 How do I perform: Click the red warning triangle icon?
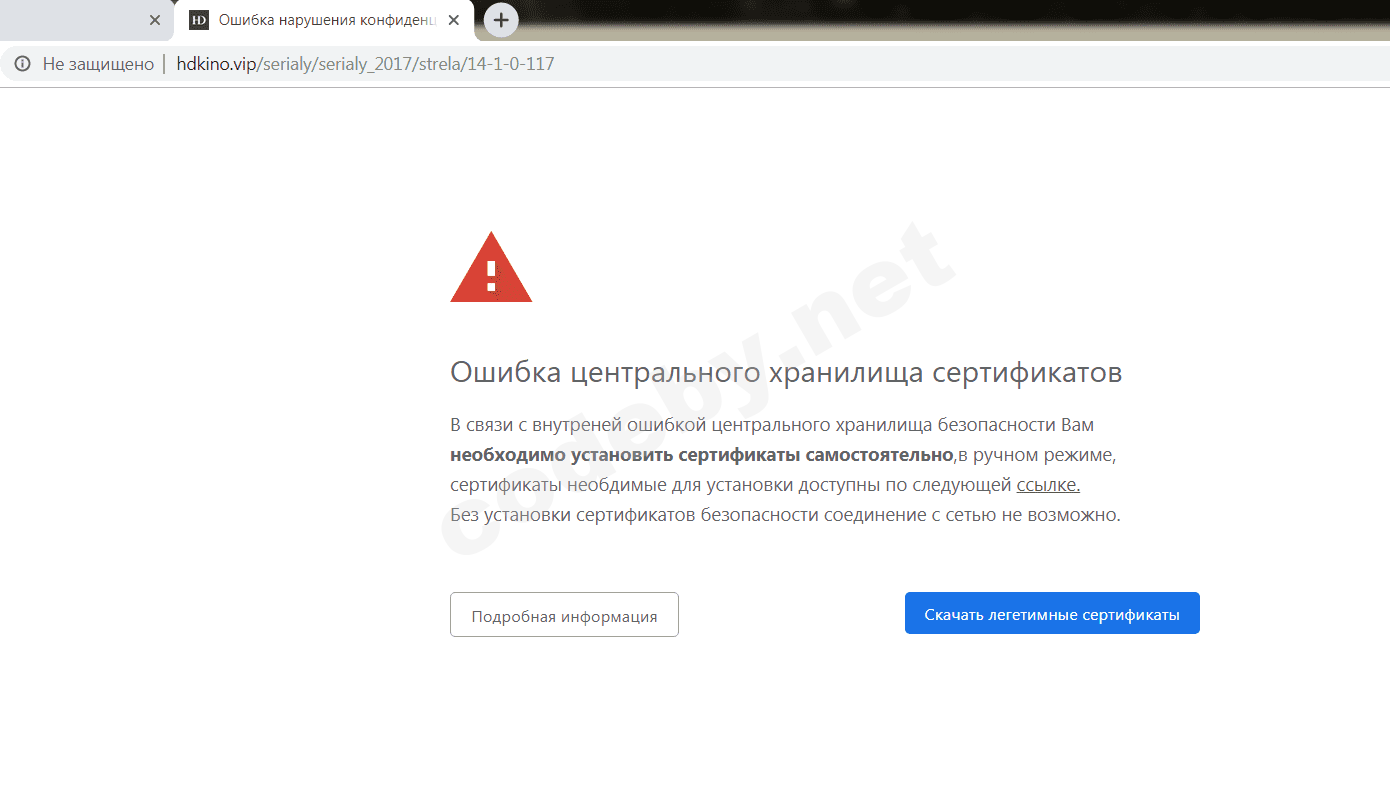point(490,268)
